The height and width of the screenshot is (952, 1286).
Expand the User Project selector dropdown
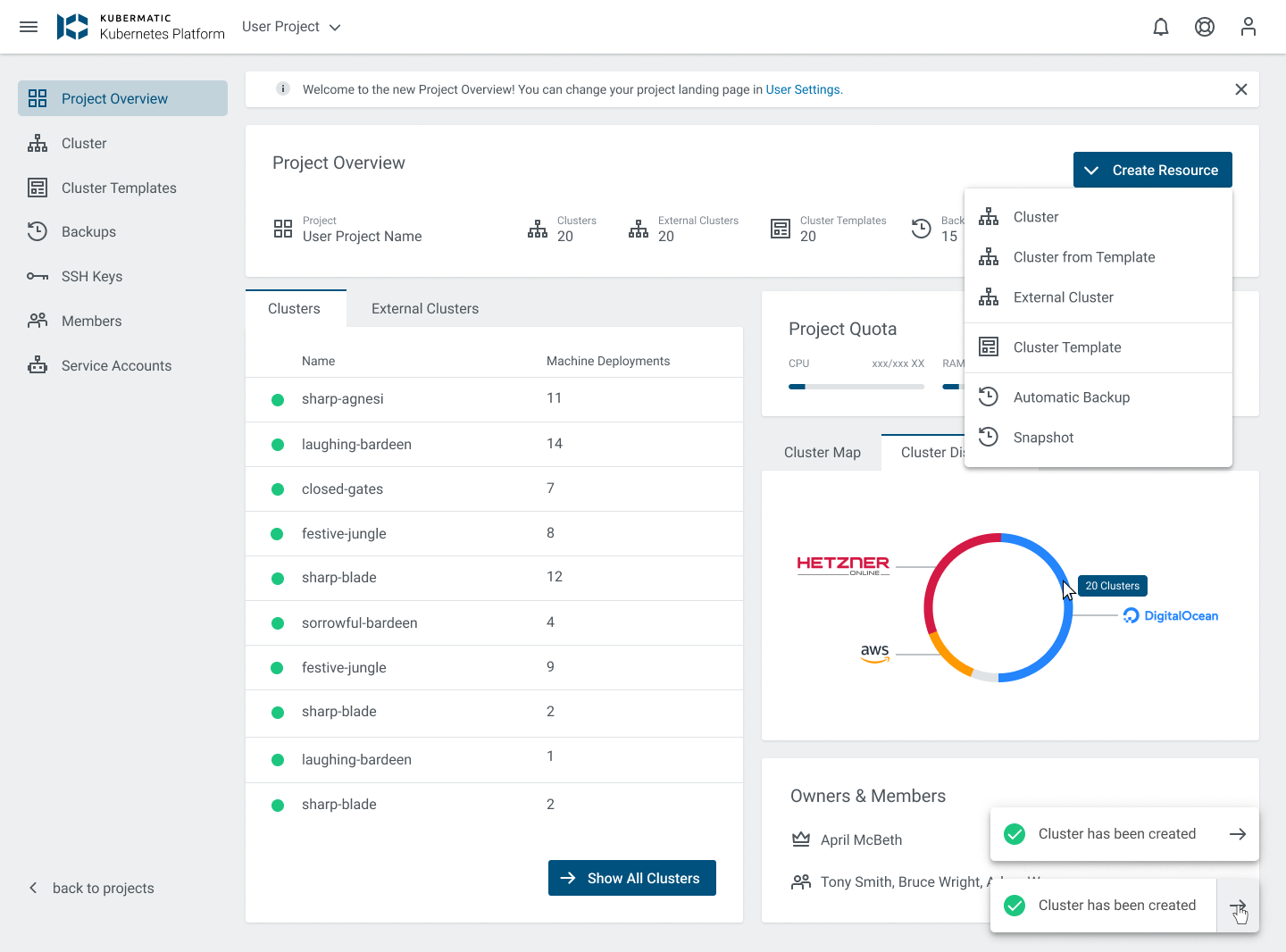(x=292, y=27)
